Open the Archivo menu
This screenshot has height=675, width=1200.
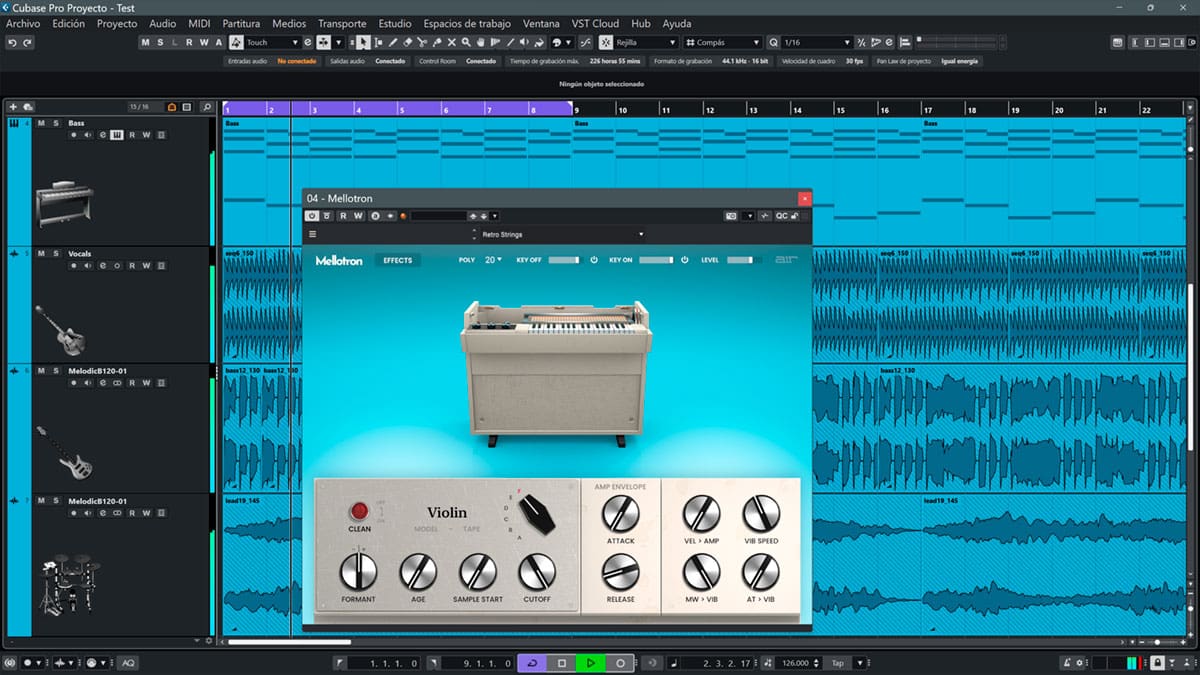point(24,23)
